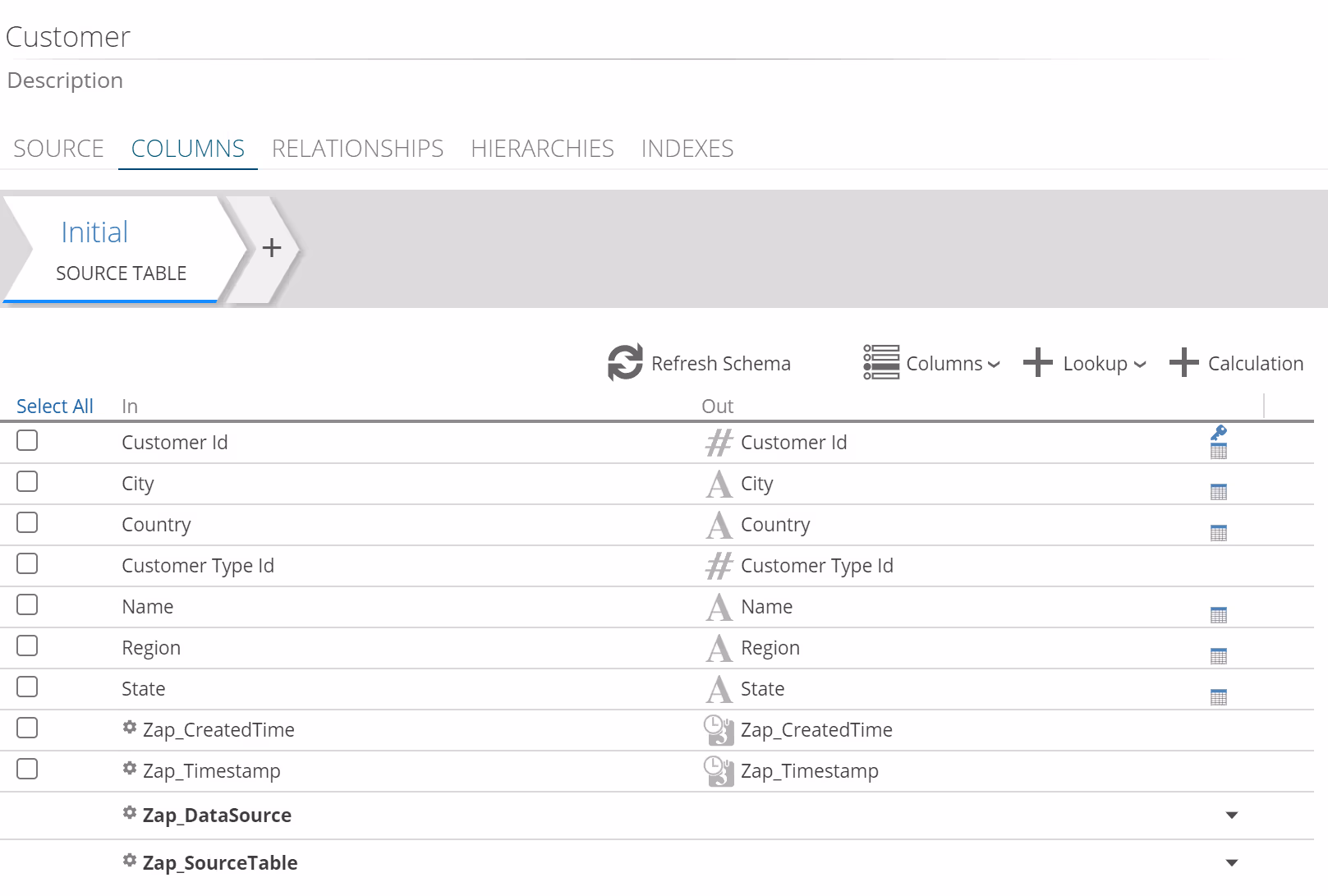Open the Hierarchies tab

(x=542, y=149)
